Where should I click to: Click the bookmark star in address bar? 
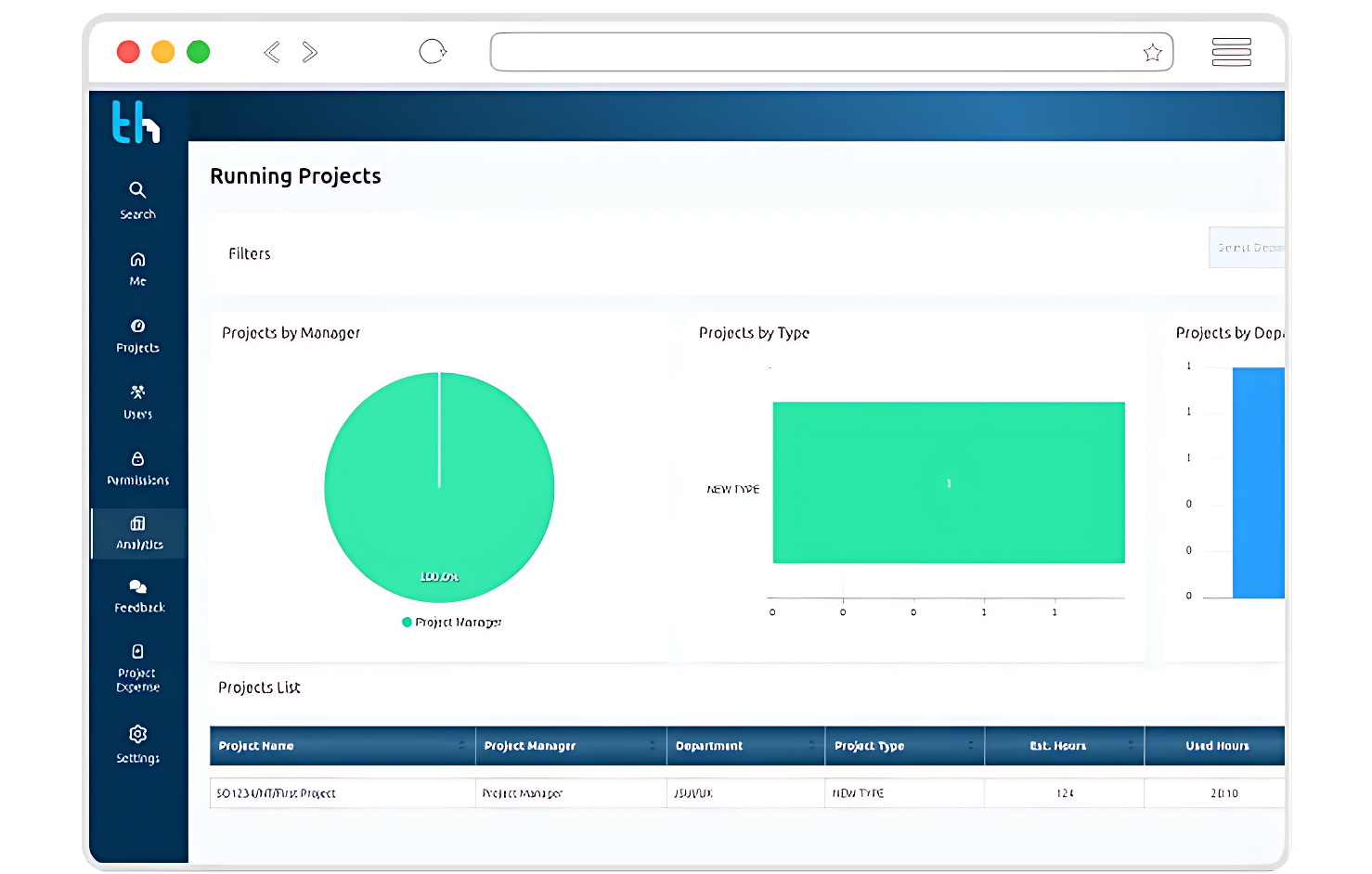[1152, 52]
